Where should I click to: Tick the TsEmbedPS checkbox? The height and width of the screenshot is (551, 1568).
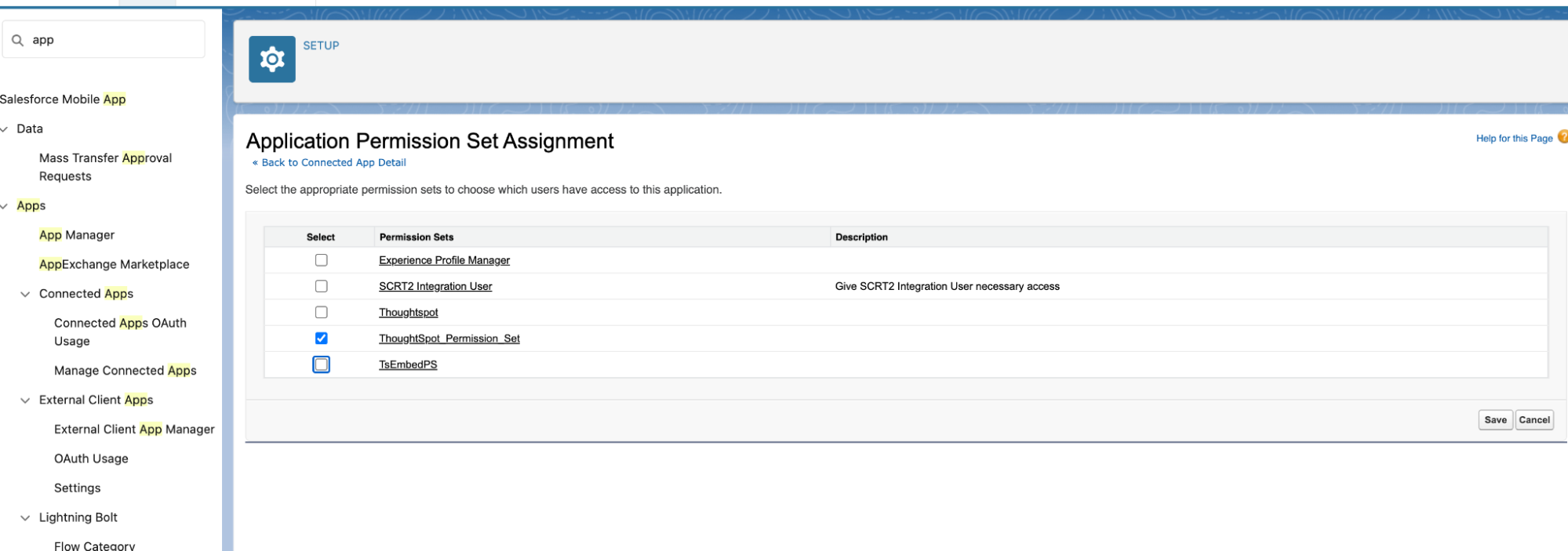tap(321, 364)
